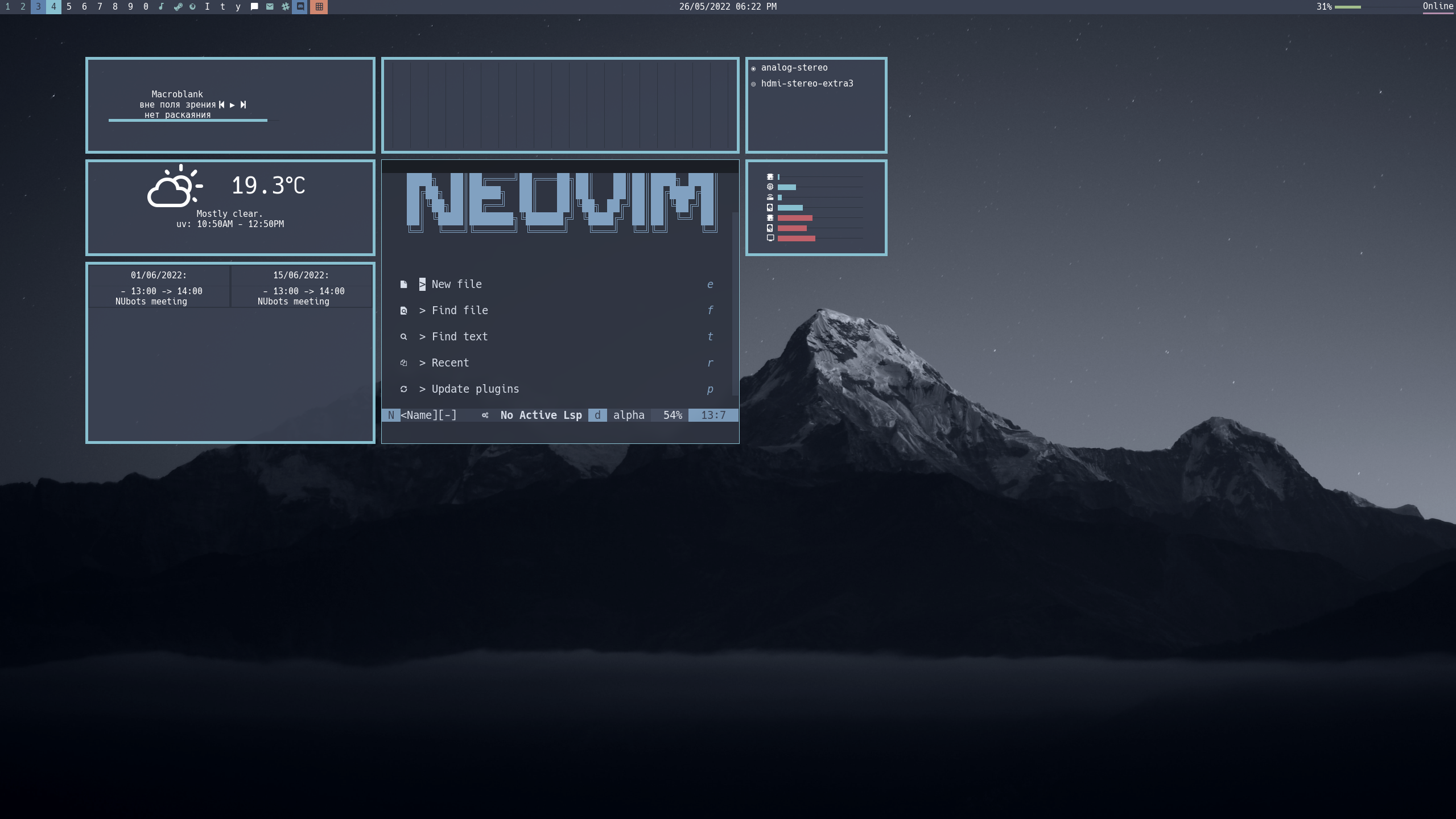Screen dimensions: 1456x819
Task: Click the refresh icon beside Update plugins
Action: pyautogui.click(x=403, y=389)
